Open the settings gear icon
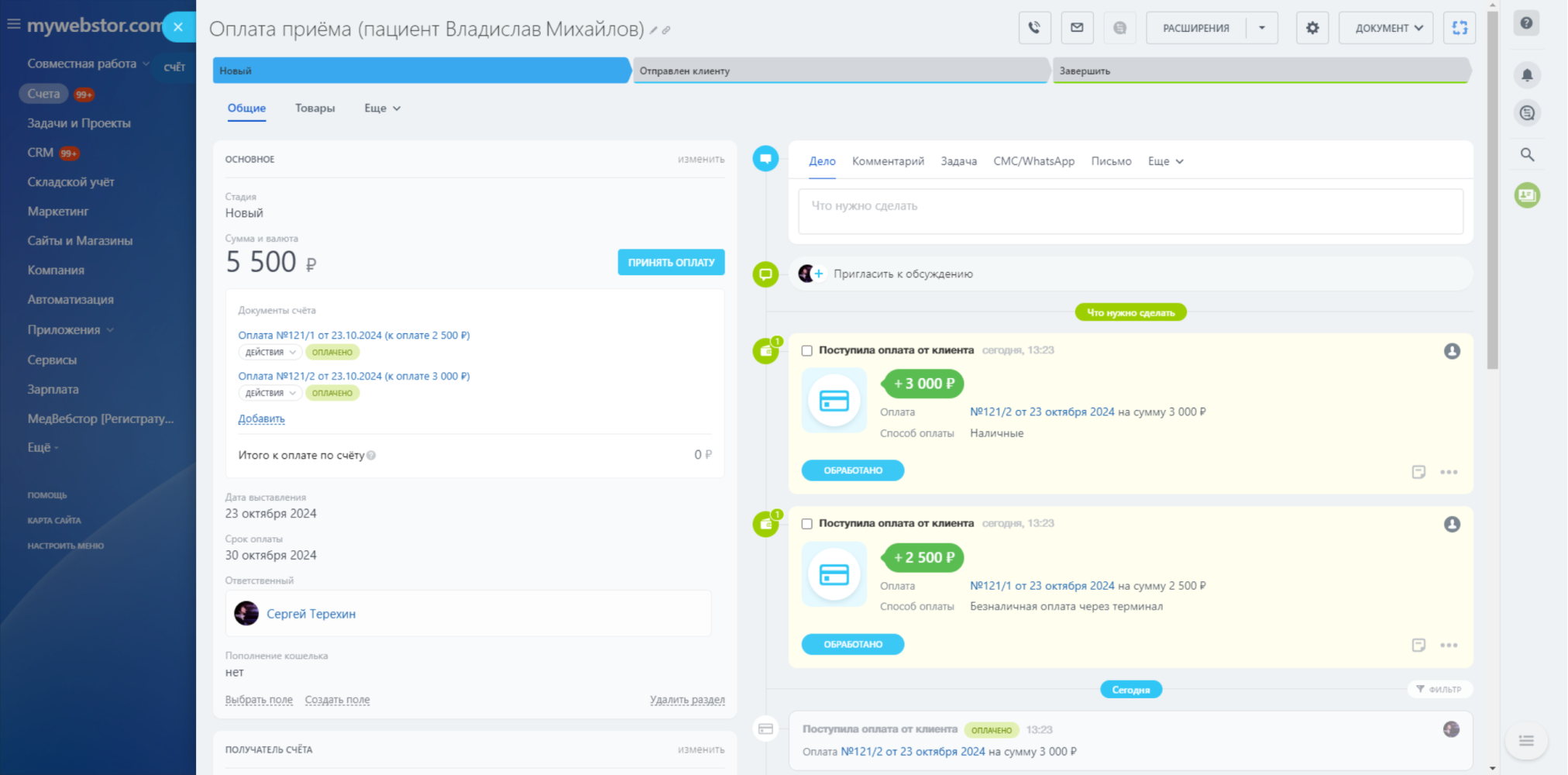Viewport: 1568px width, 775px height. tap(1312, 28)
